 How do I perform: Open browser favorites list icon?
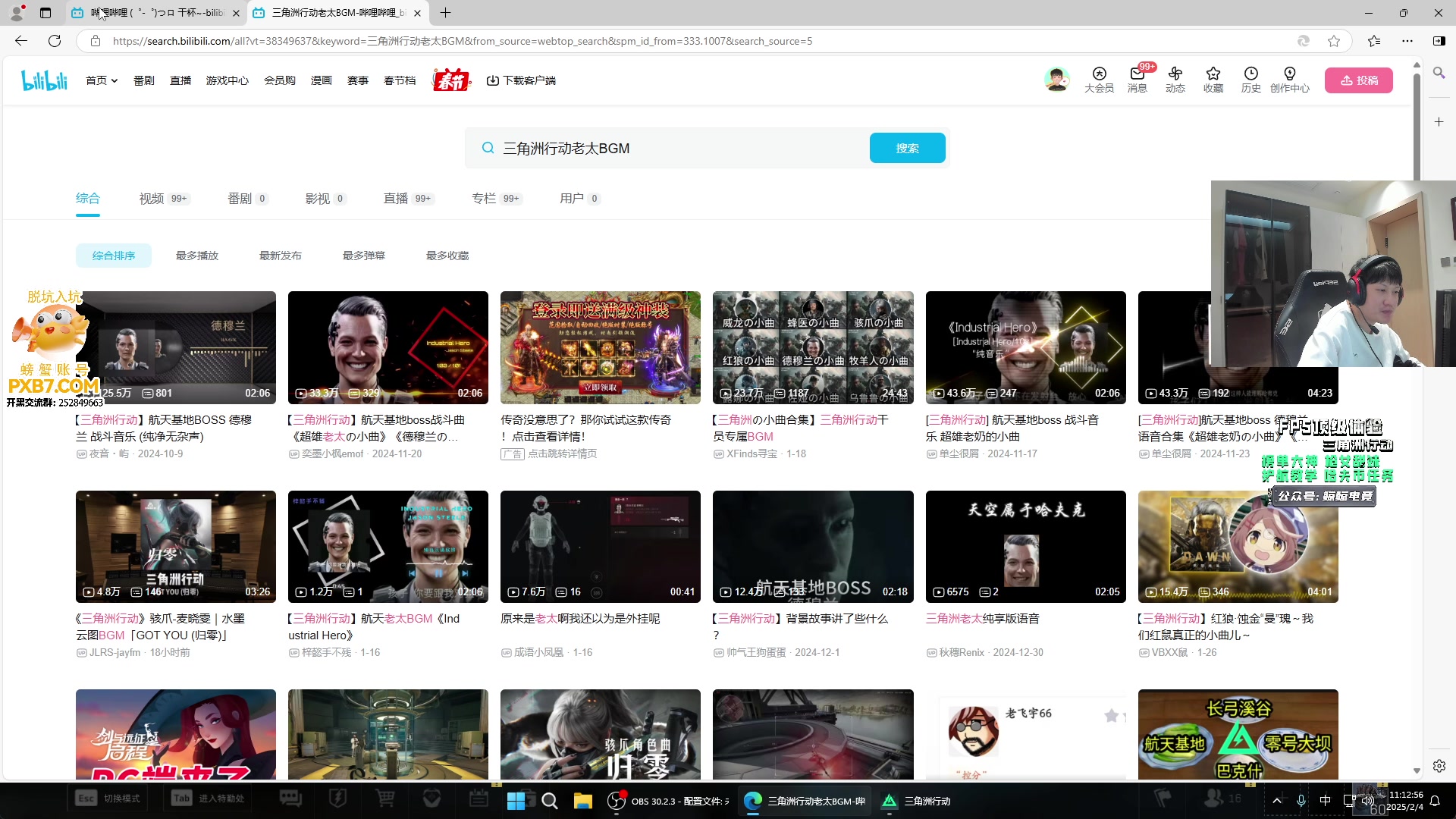[x=1374, y=41]
